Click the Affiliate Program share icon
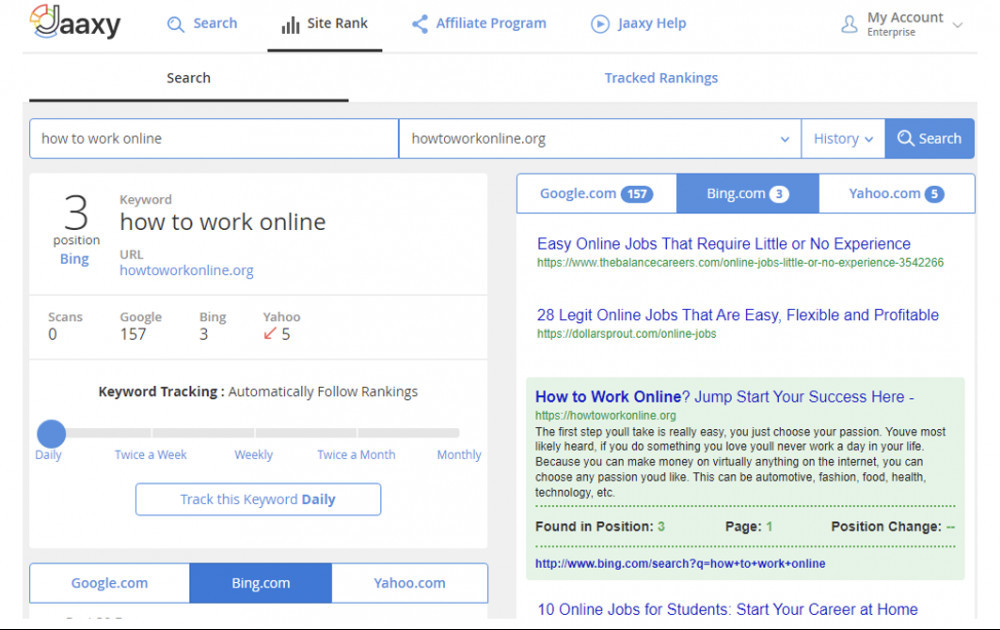Screen dimensions: 1000x630 coord(420,24)
